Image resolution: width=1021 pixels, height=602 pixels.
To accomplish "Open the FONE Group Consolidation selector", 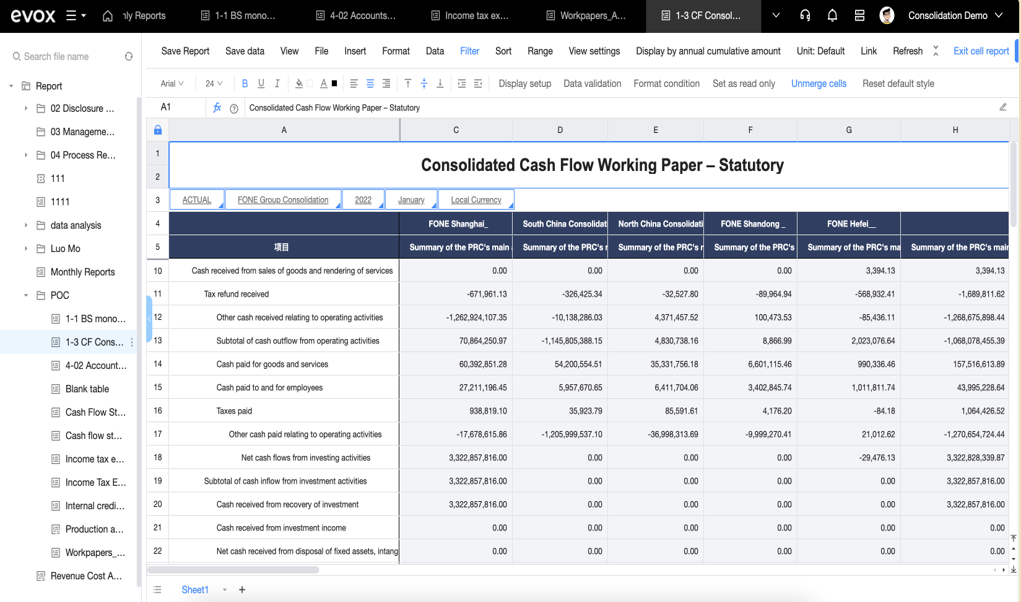I will 283,200.
